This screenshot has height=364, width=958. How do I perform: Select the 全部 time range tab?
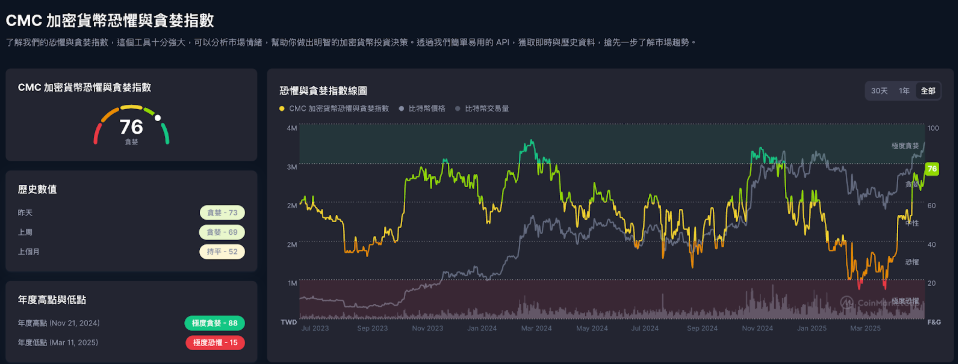[x=927, y=91]
